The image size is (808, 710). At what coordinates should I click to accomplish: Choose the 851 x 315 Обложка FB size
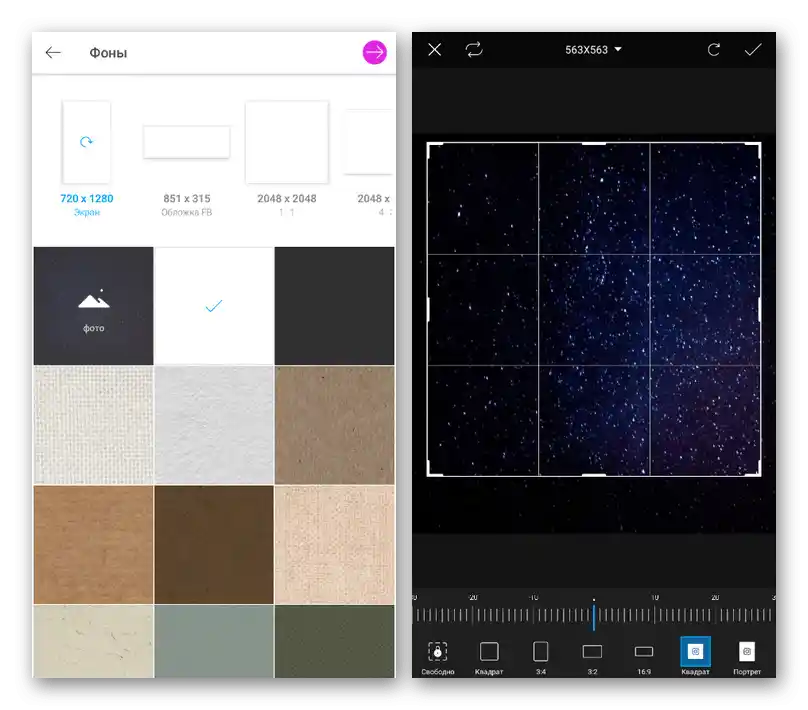pyautogui.click(x=187, y=171)
